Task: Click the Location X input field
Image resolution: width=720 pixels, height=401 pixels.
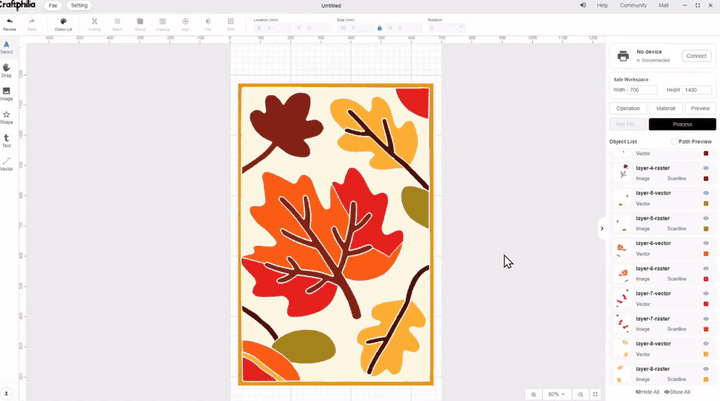Action: pyautogui.click(x=273, y=28)
